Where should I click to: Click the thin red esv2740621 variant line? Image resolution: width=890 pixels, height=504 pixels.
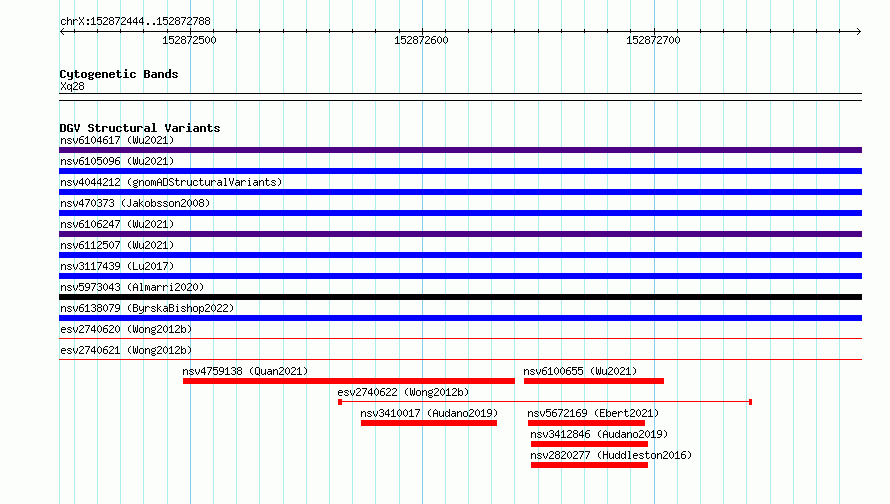460,360
